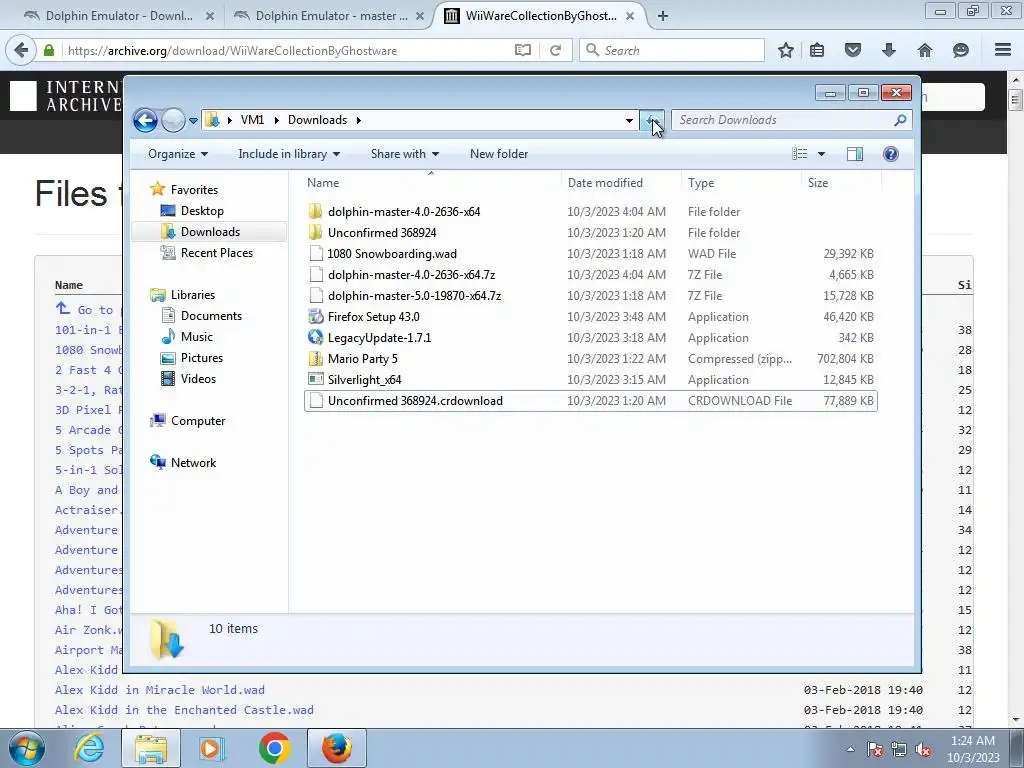Sort by Name column
1024x768 pixels.
coord(431,183)
